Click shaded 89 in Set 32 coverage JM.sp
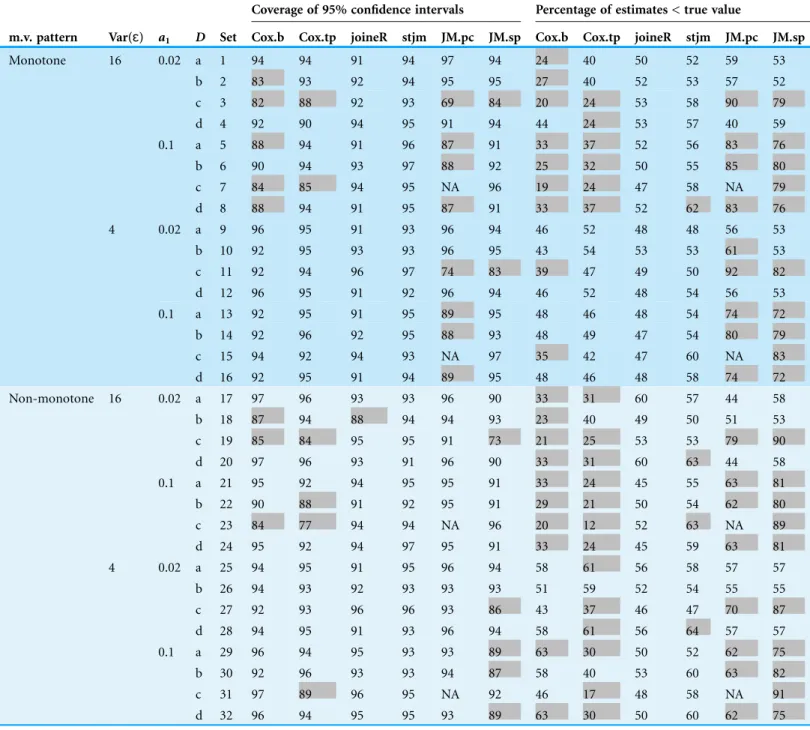810x730 pixels. [505, 712]
